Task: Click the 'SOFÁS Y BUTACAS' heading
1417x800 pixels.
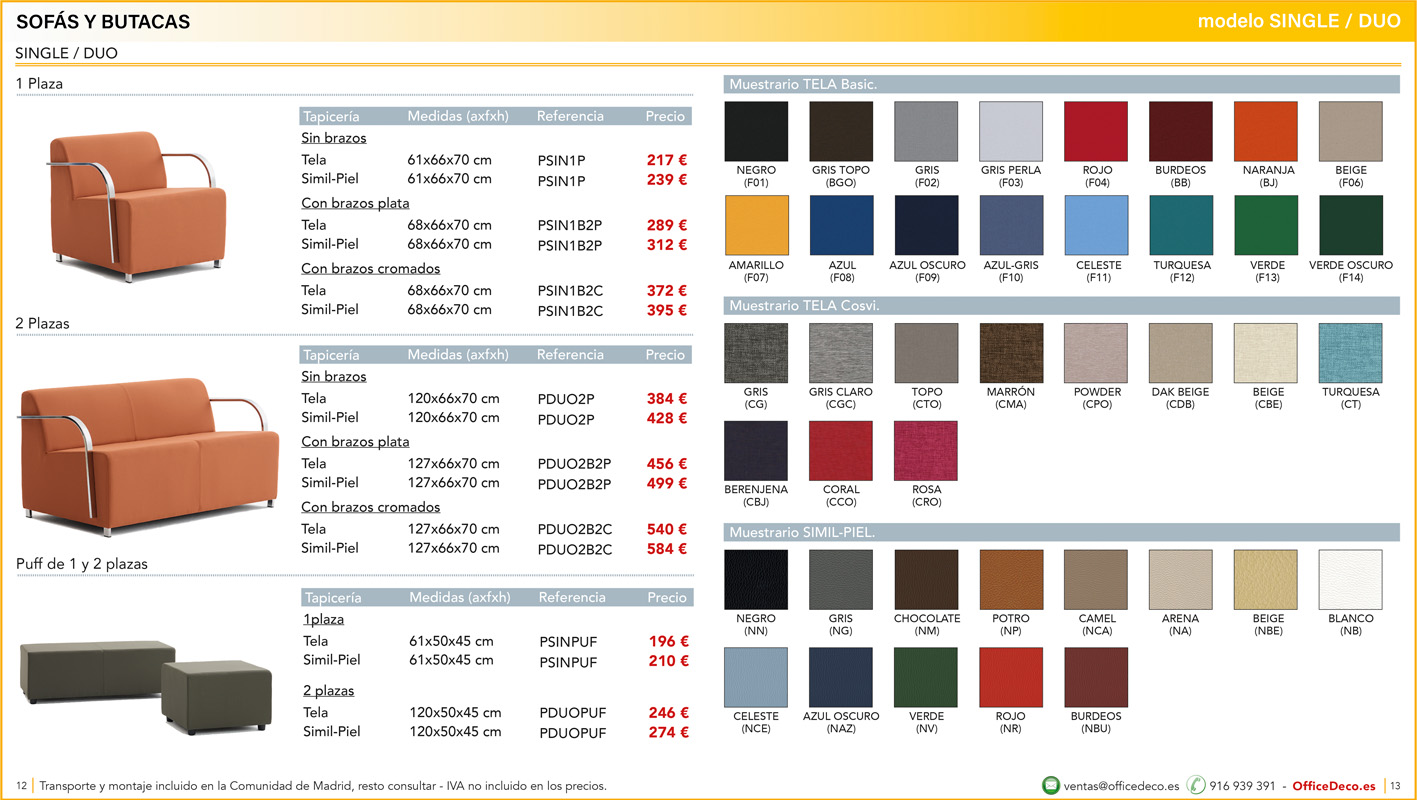Action: coord(103,22)
